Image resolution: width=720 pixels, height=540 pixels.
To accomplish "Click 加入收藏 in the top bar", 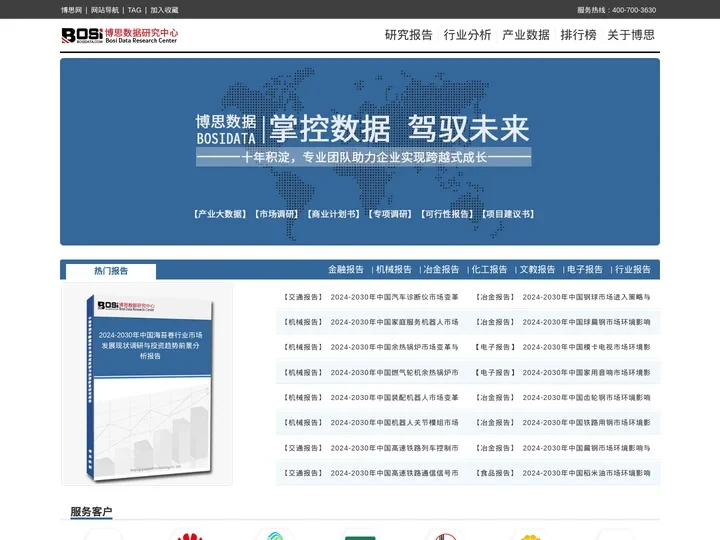I will 164,10.
